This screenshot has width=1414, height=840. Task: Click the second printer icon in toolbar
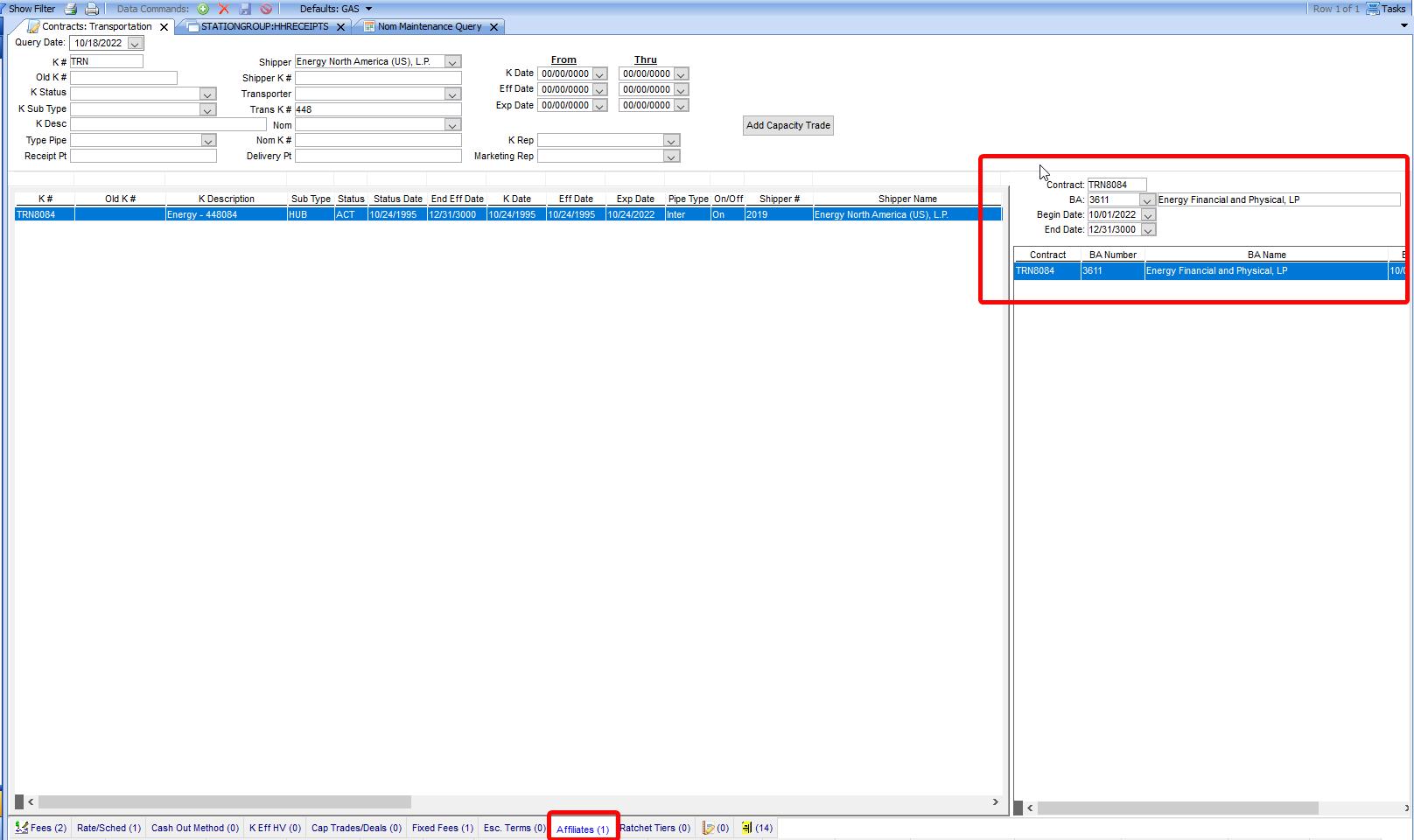click(x=92, y=9)
